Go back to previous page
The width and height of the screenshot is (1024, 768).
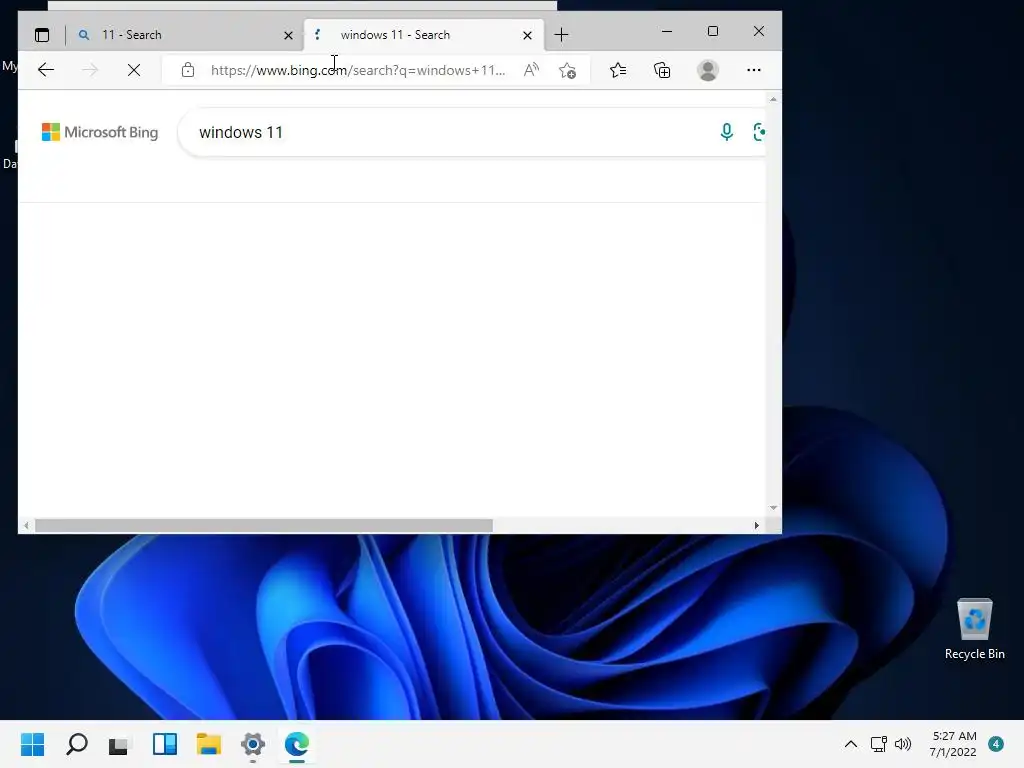[x=46, y=70]
